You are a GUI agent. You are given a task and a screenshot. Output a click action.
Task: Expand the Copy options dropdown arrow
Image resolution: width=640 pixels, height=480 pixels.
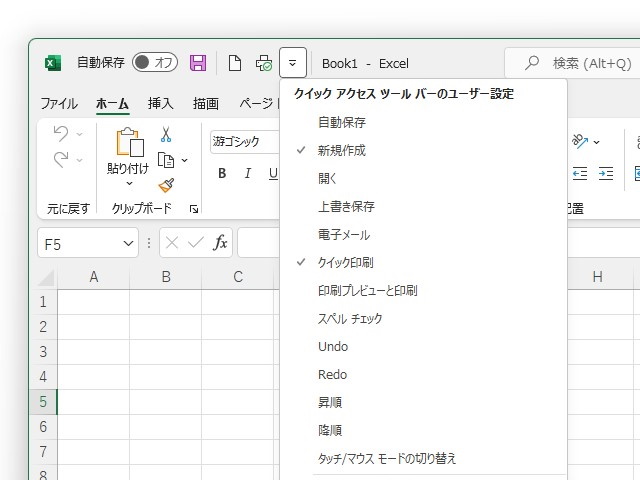(184, 160)
